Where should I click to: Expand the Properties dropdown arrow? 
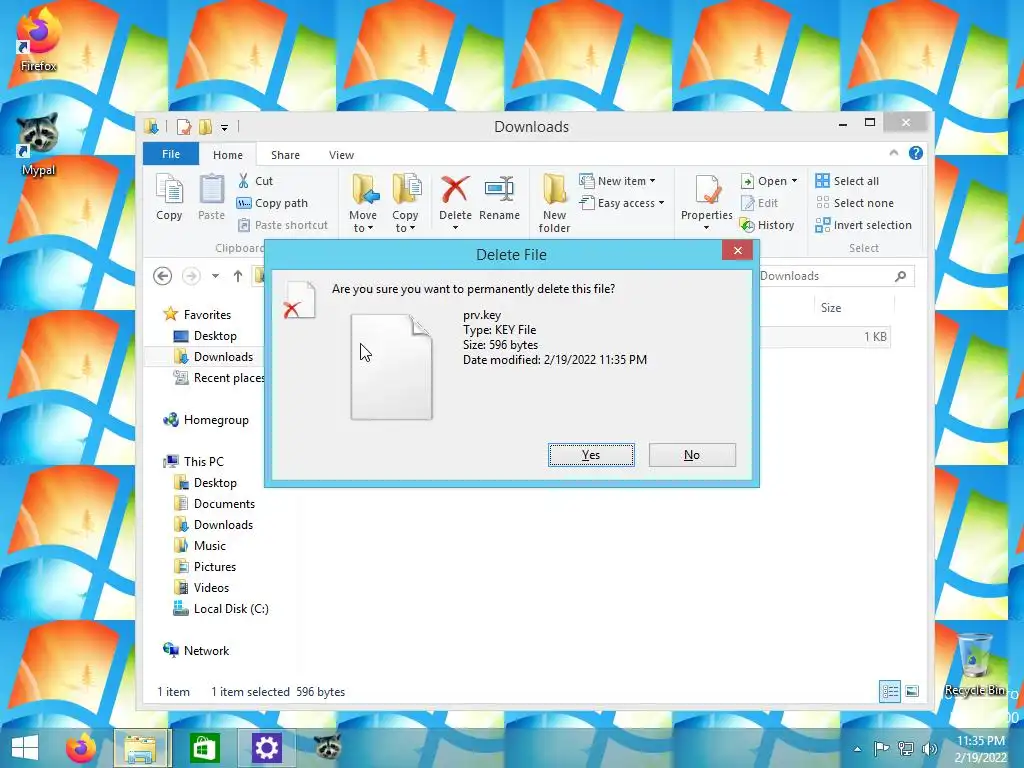tap(707, 228)
